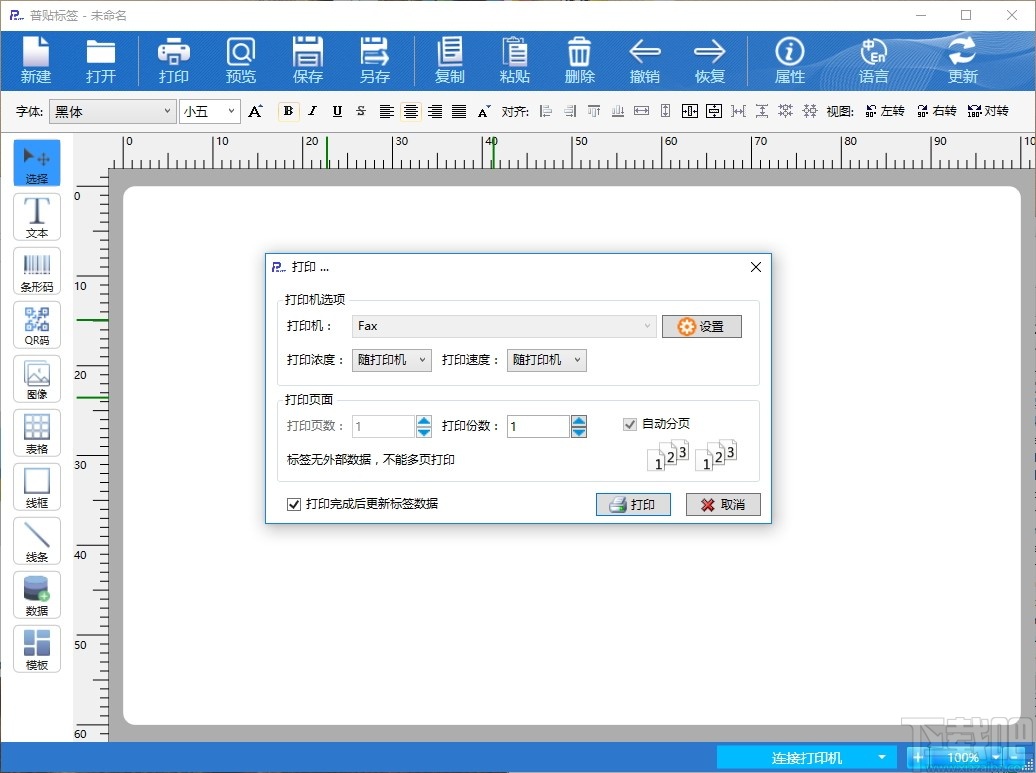Open the 打印浓度 dropdown

[391, 360]
